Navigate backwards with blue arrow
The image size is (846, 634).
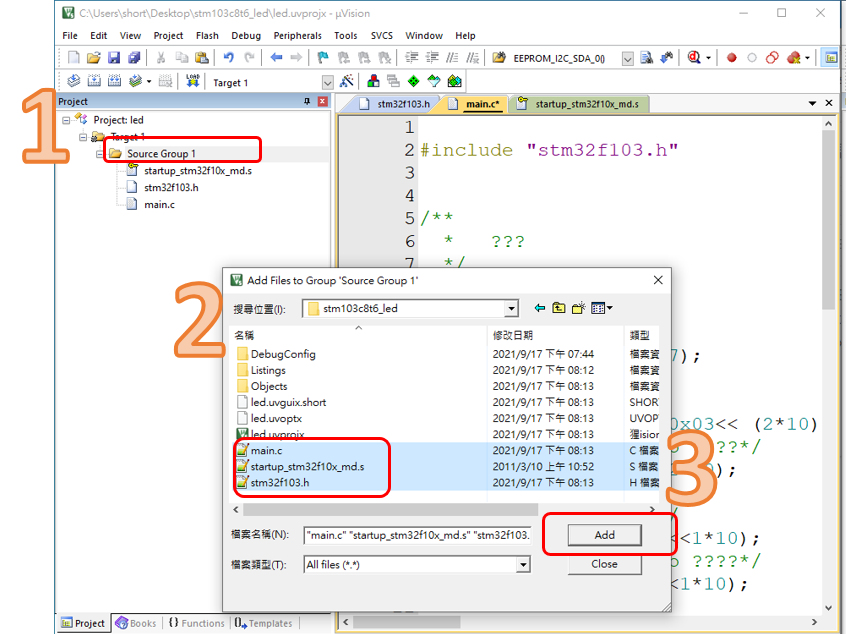276,58
